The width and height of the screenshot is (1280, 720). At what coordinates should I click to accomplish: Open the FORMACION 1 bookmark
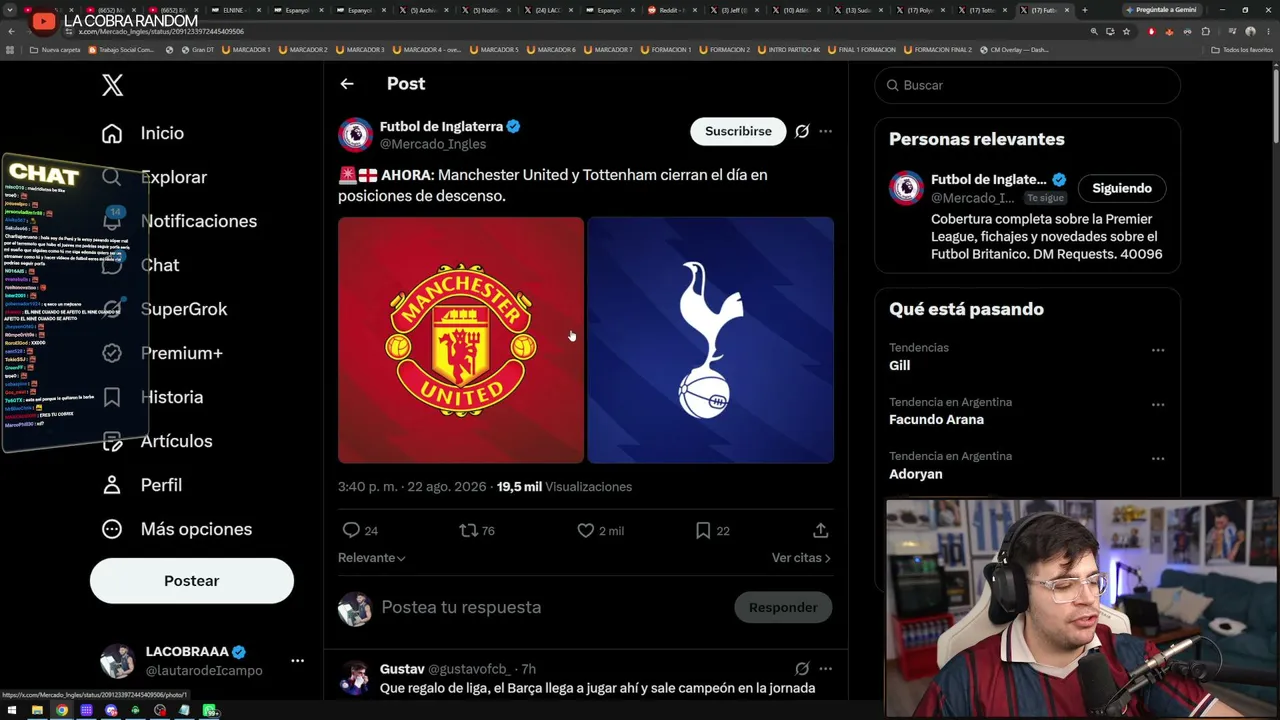point(665,49)
